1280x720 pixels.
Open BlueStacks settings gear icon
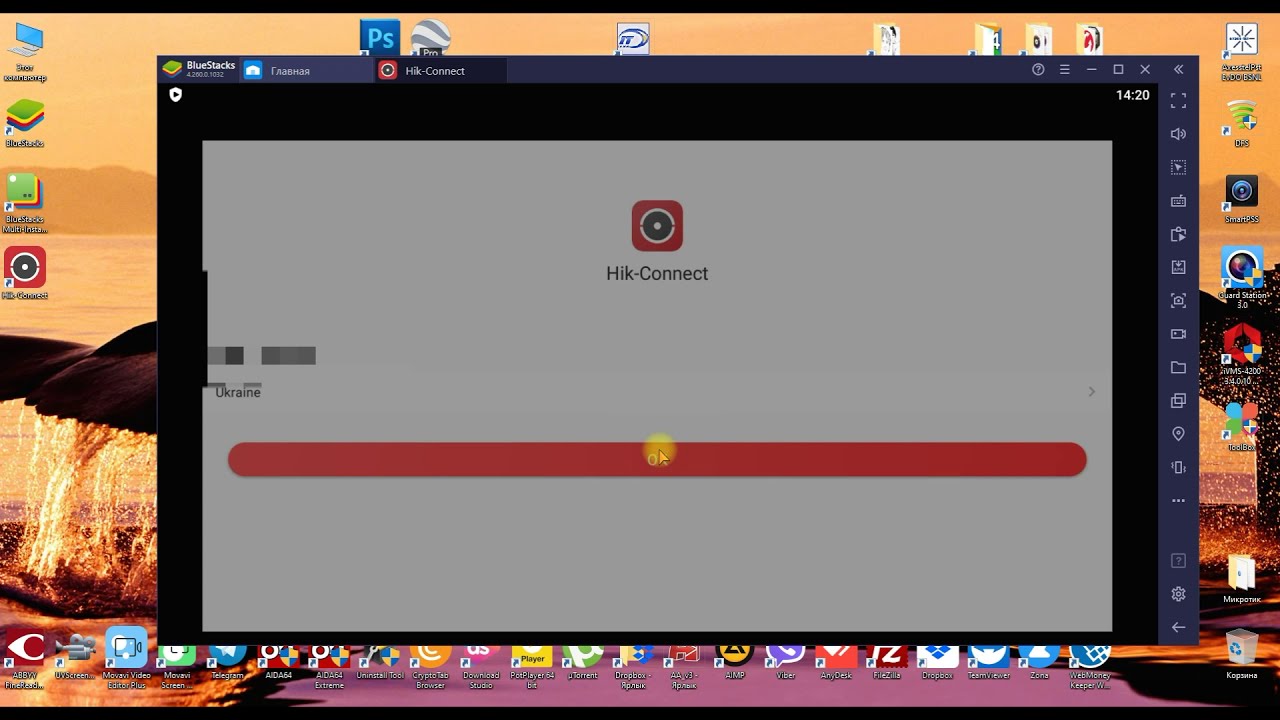1178,594
